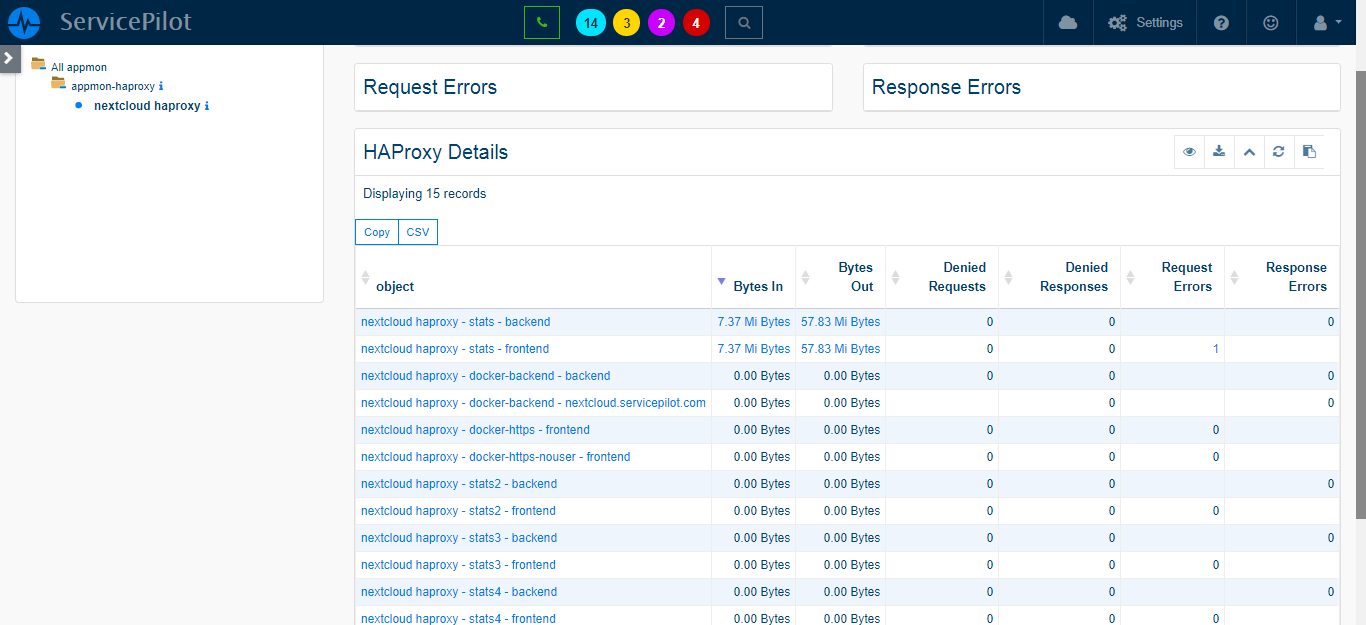Select the All appmon tree folder
This screenshot has width=1366, height=625.
(x=78, y=67)
